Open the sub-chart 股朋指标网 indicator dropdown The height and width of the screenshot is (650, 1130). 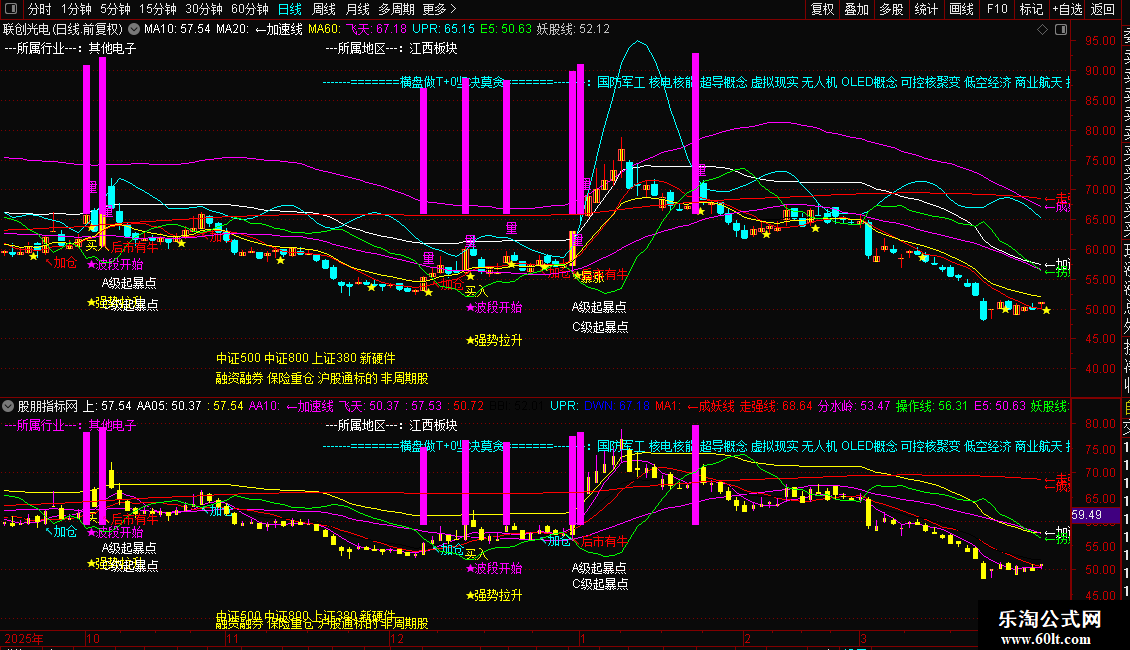[8, 406]
